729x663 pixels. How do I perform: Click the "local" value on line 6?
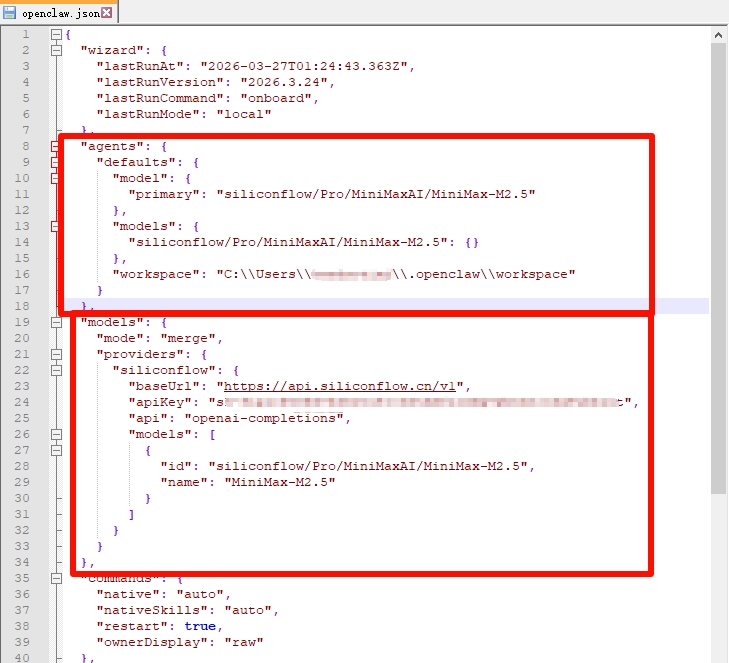point(244,114)
